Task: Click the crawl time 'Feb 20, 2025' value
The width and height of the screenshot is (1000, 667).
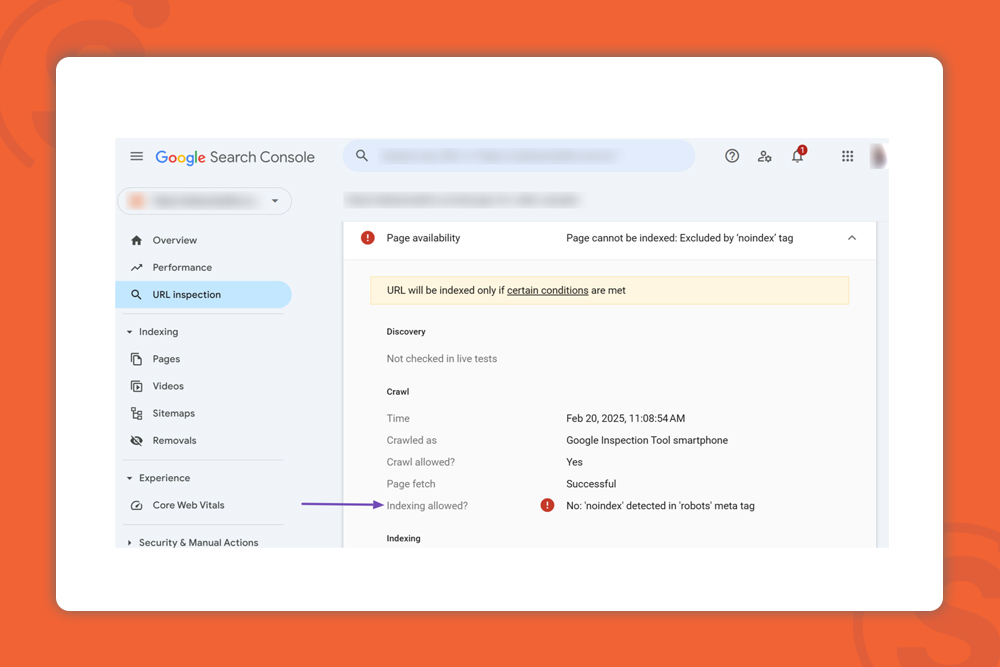Action: click(626, 418)
